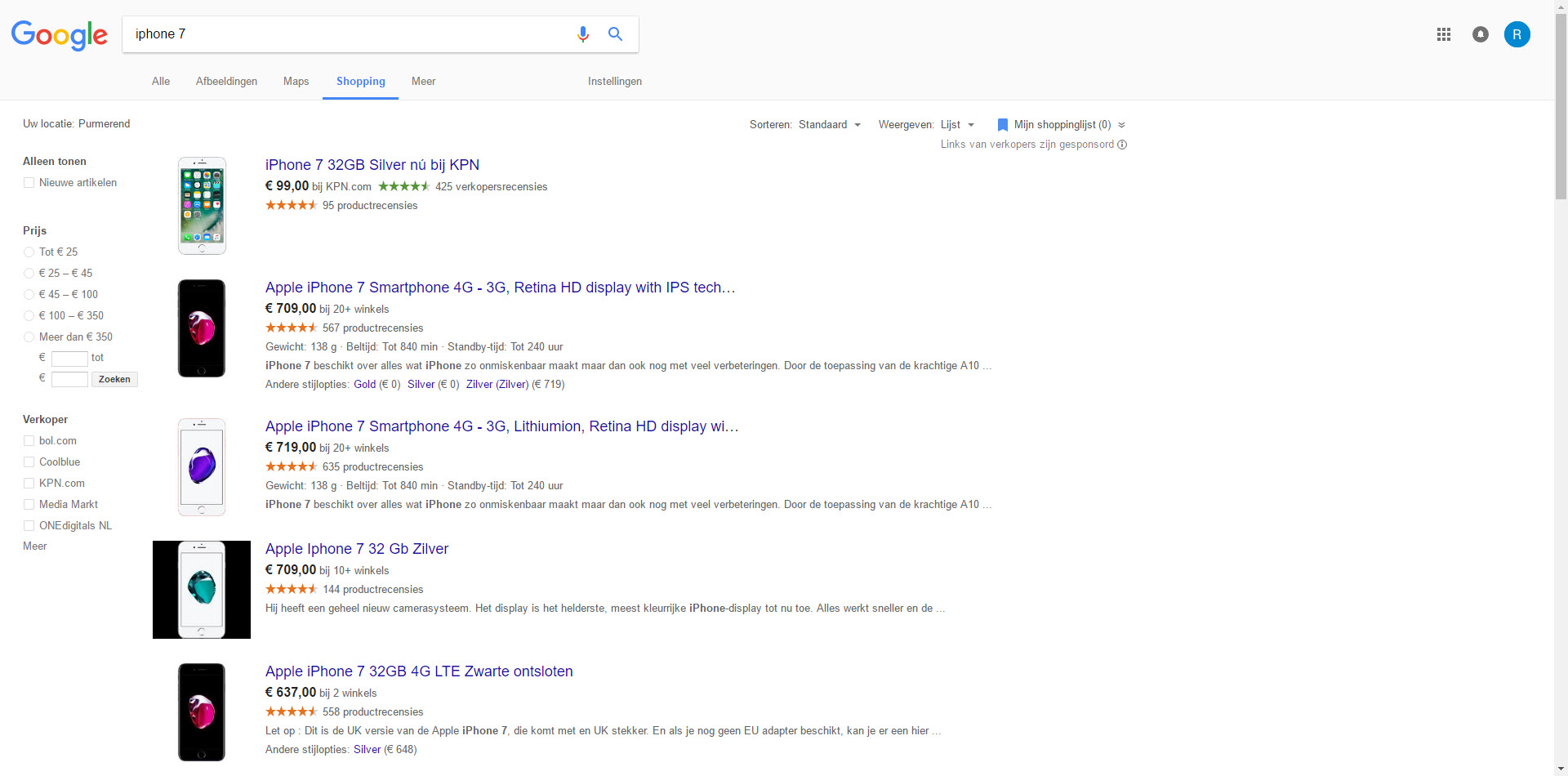Click the 144 productrecensies stars

291,589
